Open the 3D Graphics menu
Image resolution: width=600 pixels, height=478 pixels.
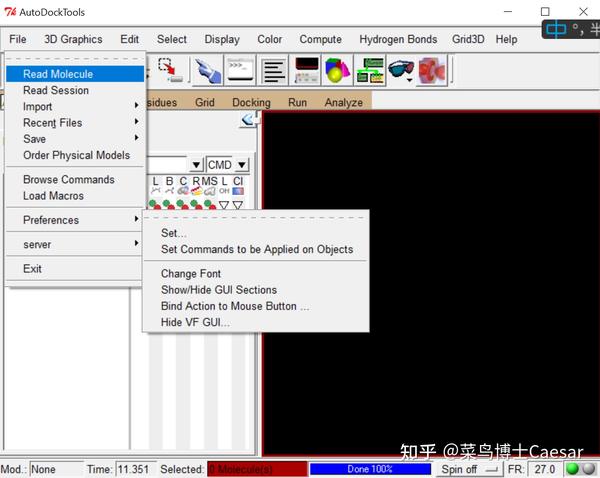click(x=73, y=39)
